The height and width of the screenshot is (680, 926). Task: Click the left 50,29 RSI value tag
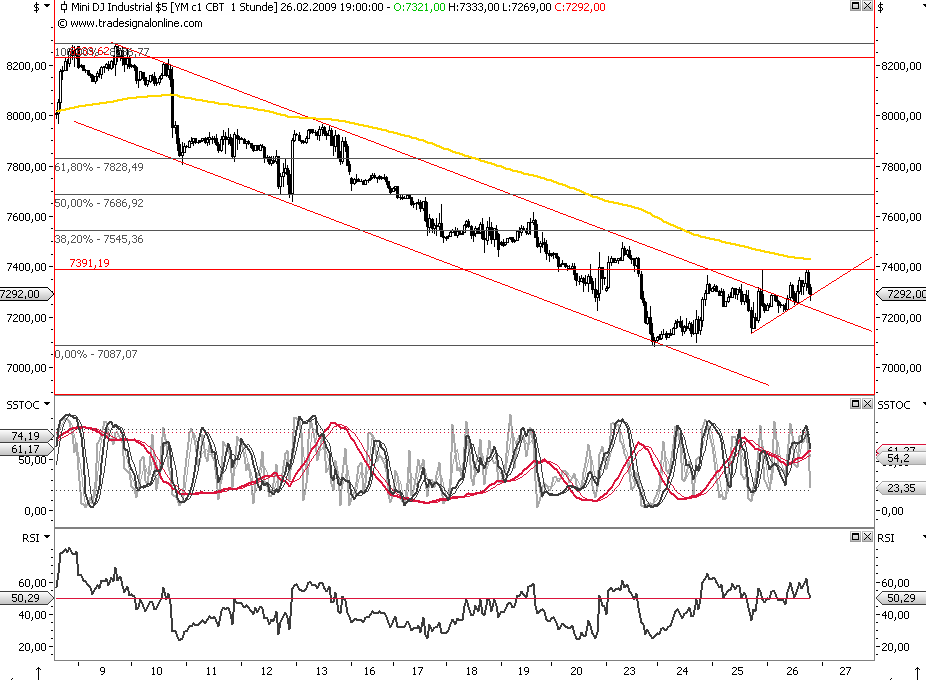(25, 598)
